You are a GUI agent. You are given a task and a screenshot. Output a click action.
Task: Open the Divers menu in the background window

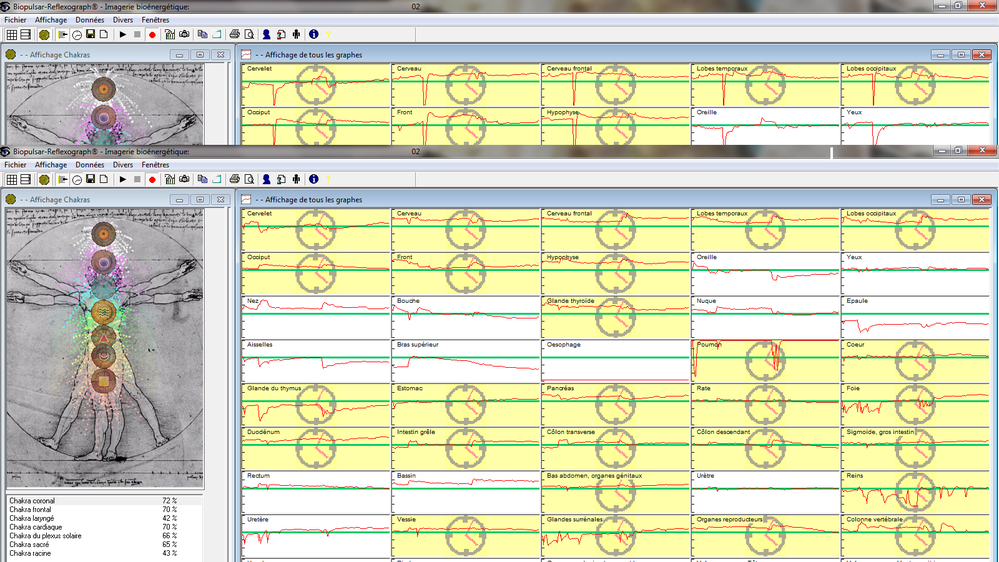pos(123,20)
